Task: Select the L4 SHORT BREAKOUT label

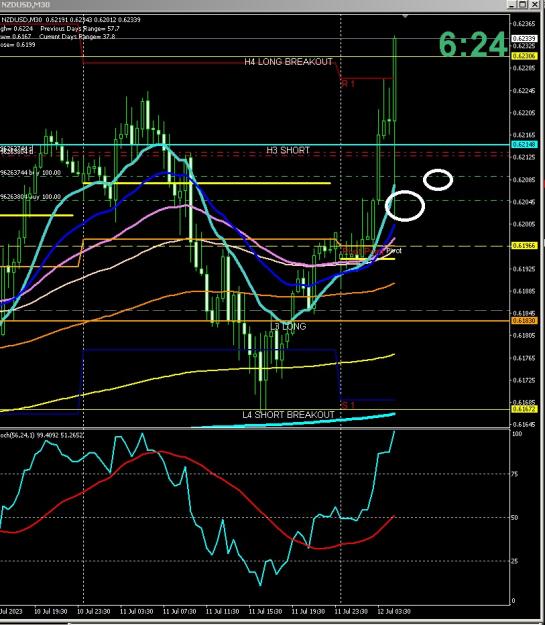Action: coord(288,415)
